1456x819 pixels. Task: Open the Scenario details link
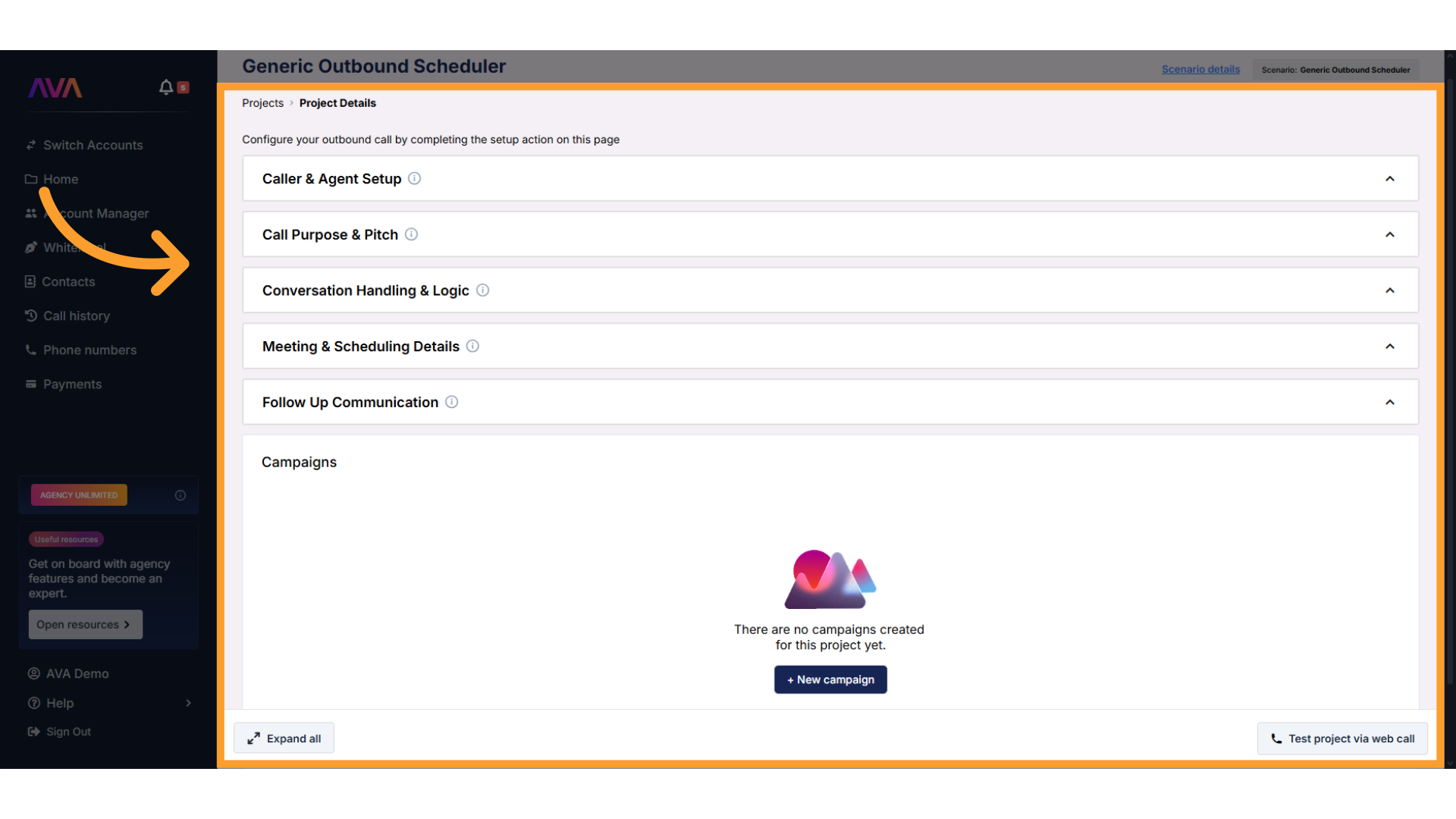[x=1200, y=69]
